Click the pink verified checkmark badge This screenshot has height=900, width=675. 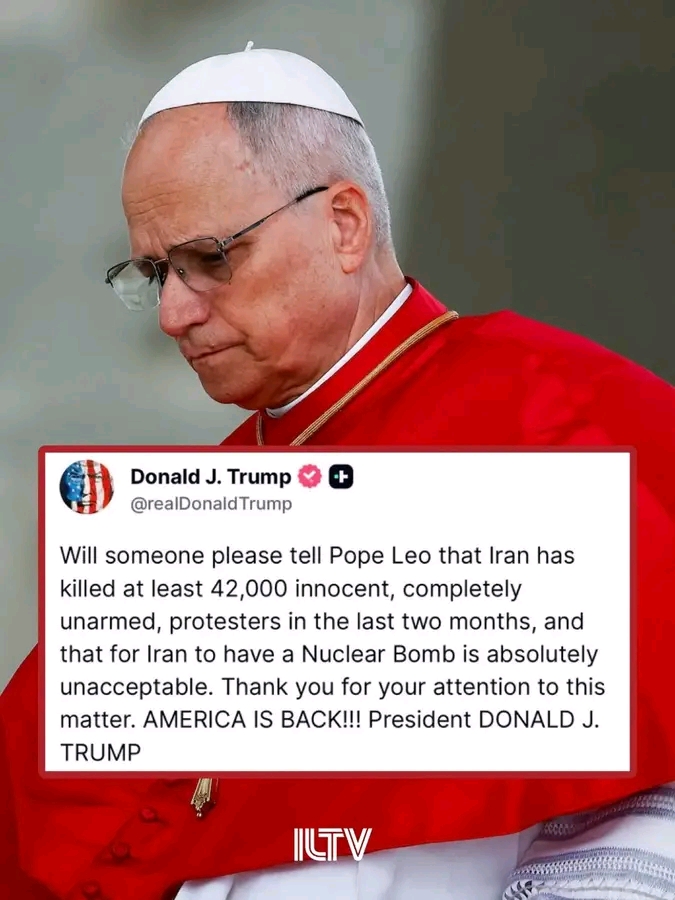310,476
